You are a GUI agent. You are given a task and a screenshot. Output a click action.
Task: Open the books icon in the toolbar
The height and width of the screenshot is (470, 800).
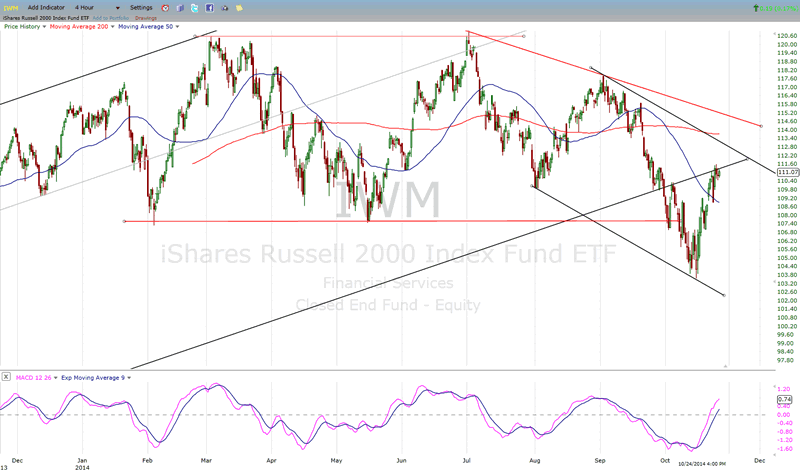tap(180, 8)
